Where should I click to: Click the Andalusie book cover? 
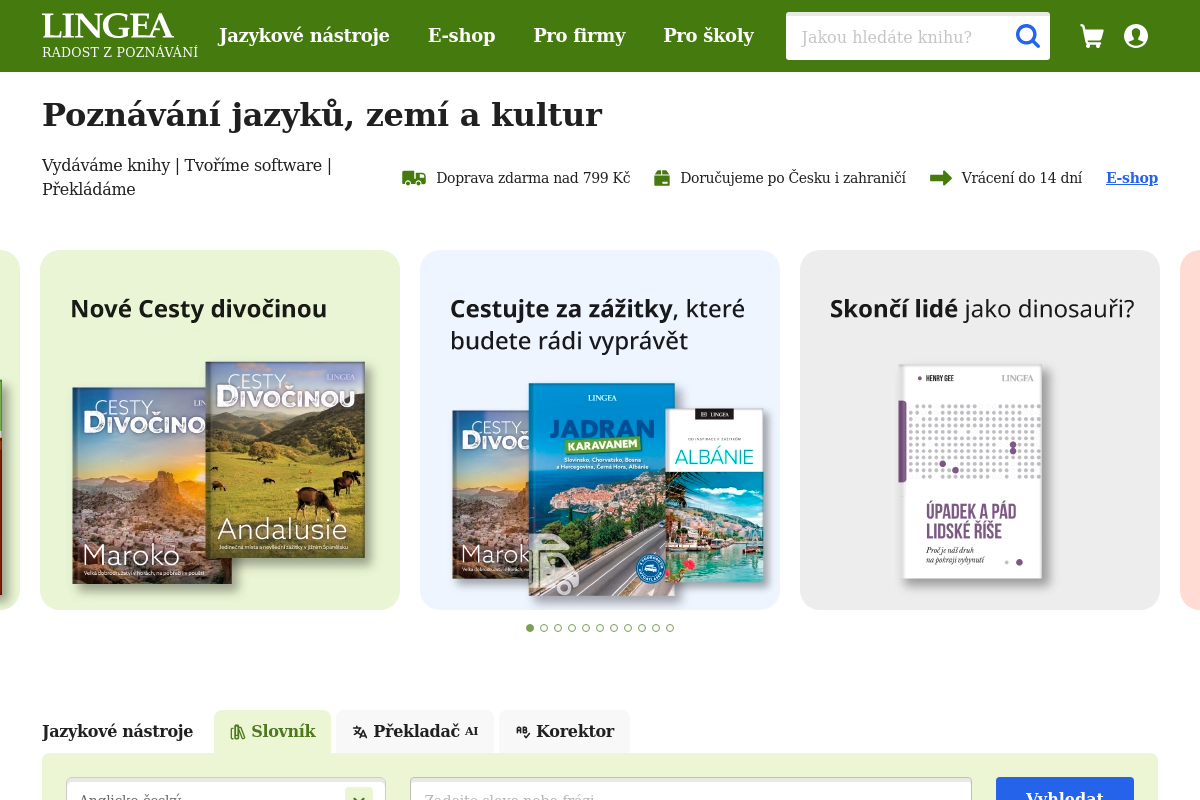pyautogui.click(x=285, y=459)
